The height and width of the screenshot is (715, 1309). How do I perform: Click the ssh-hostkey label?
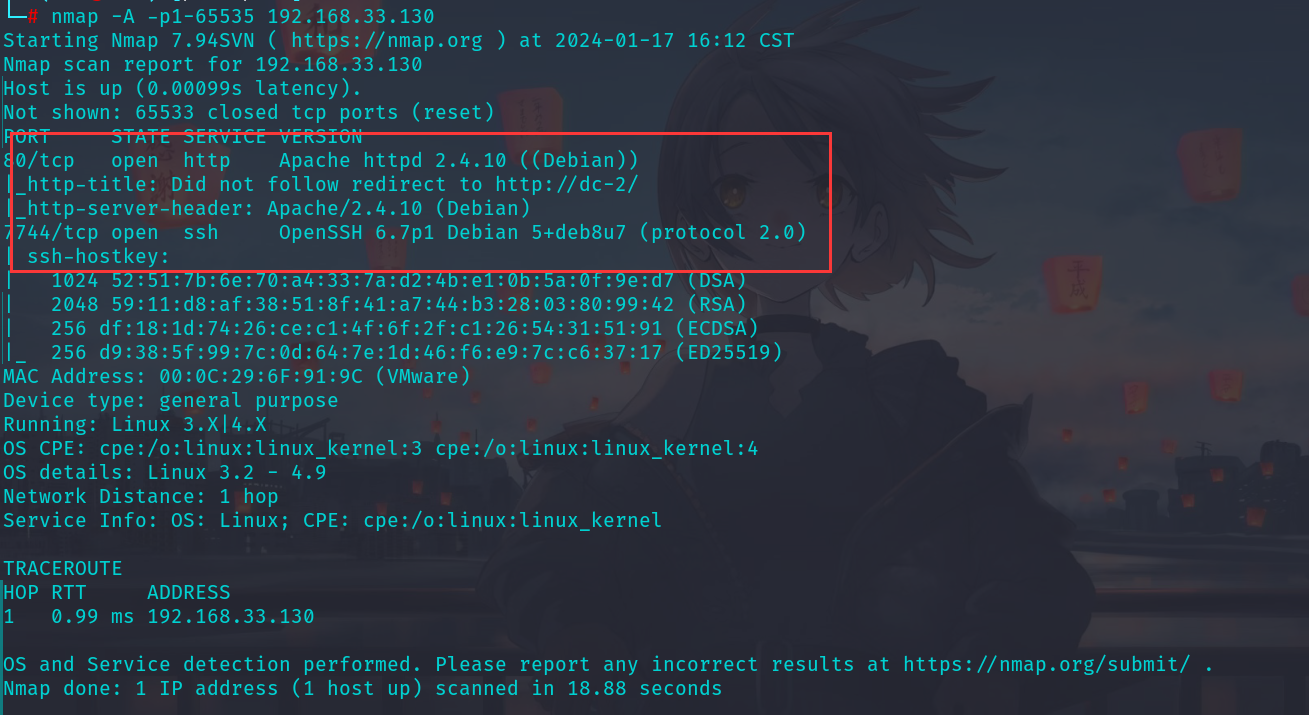point(87,257)
